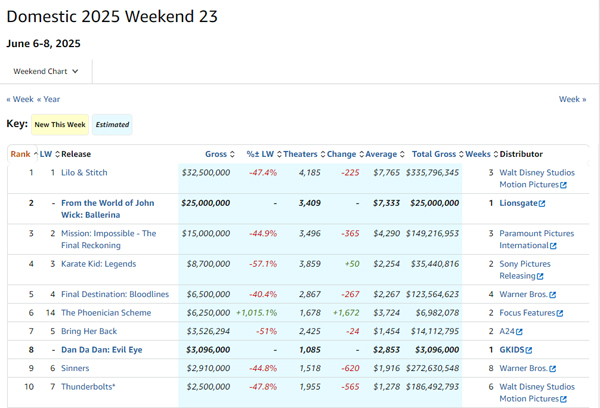Sort table by Change column

pos(345,154)
